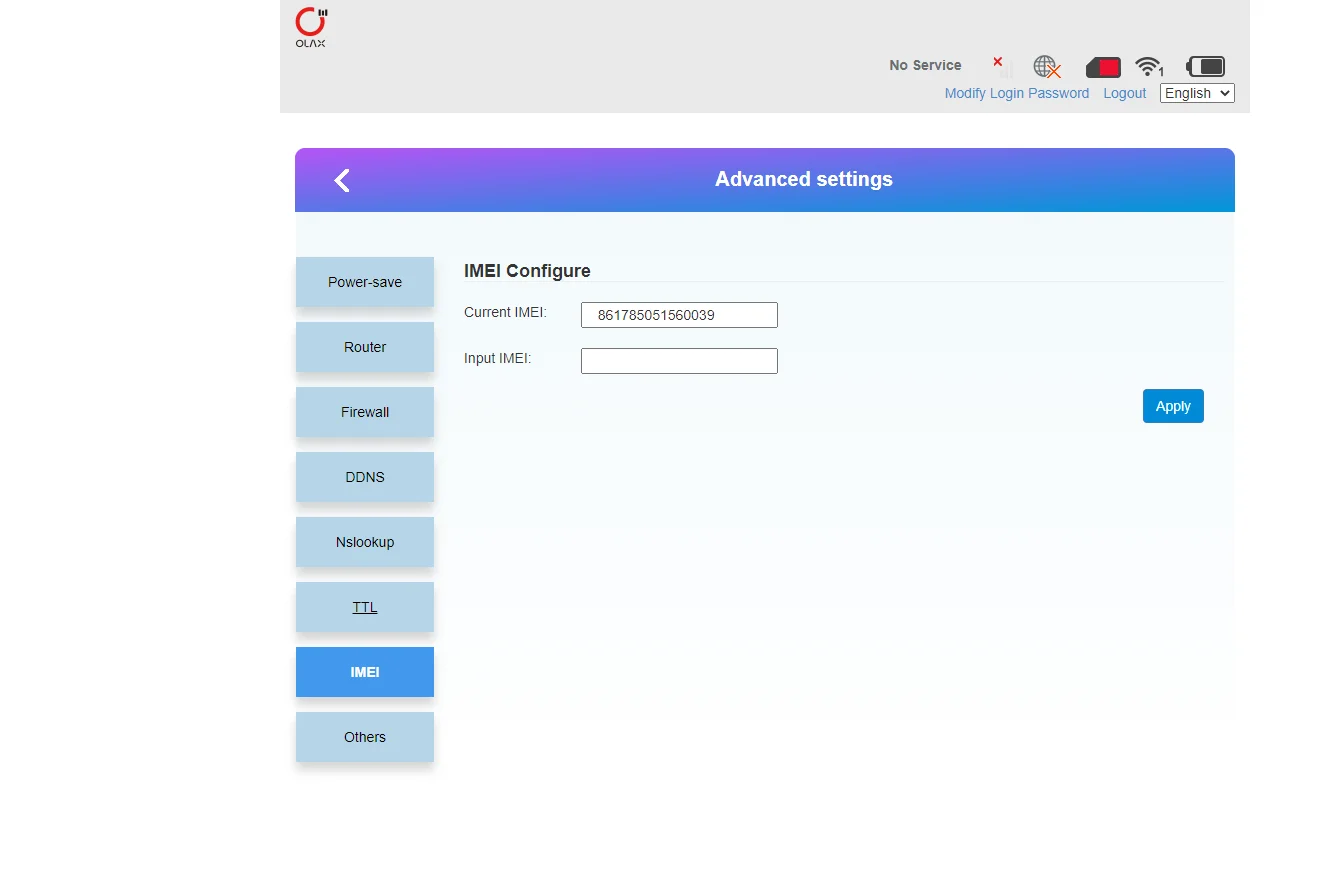This screenshot has height=872, width=1332.
Task: Open Modify Login Password link
Action: click(1016, 93)
